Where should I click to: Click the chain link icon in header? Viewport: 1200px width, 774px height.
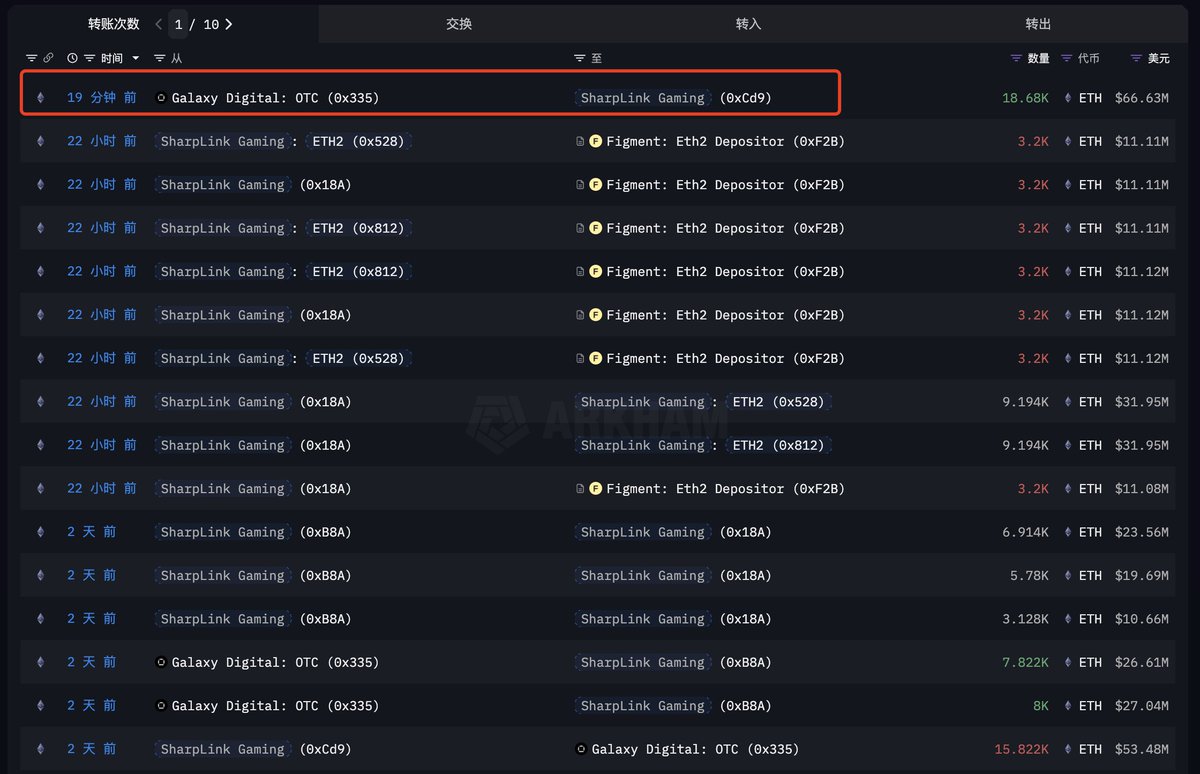point(47,59)
